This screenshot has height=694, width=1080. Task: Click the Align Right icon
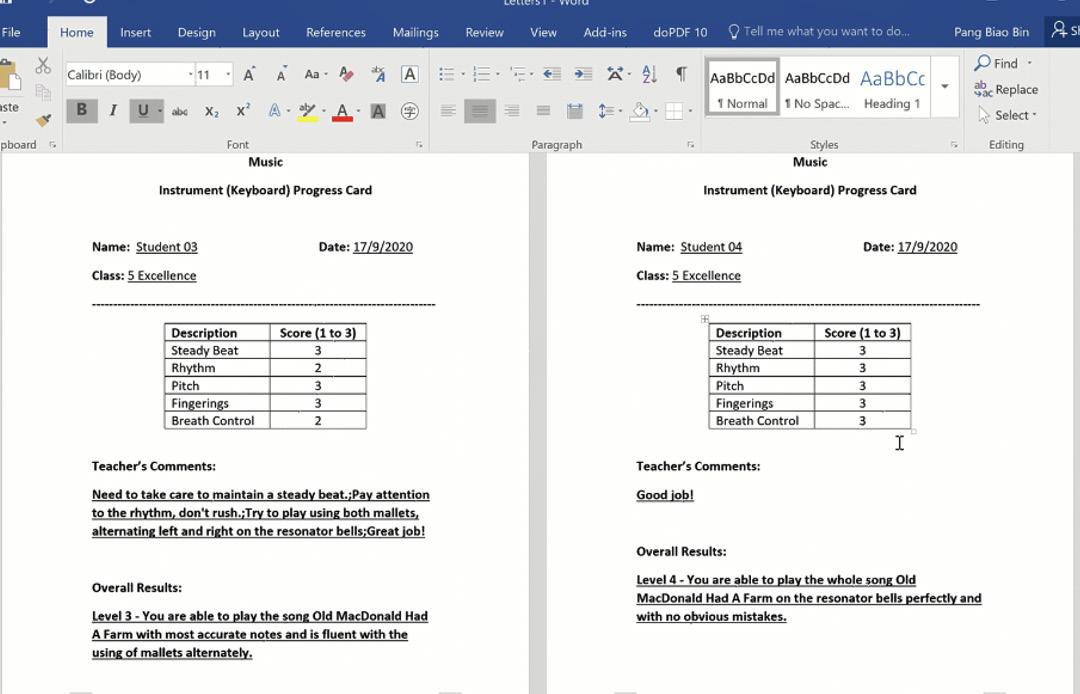(512, 111)
